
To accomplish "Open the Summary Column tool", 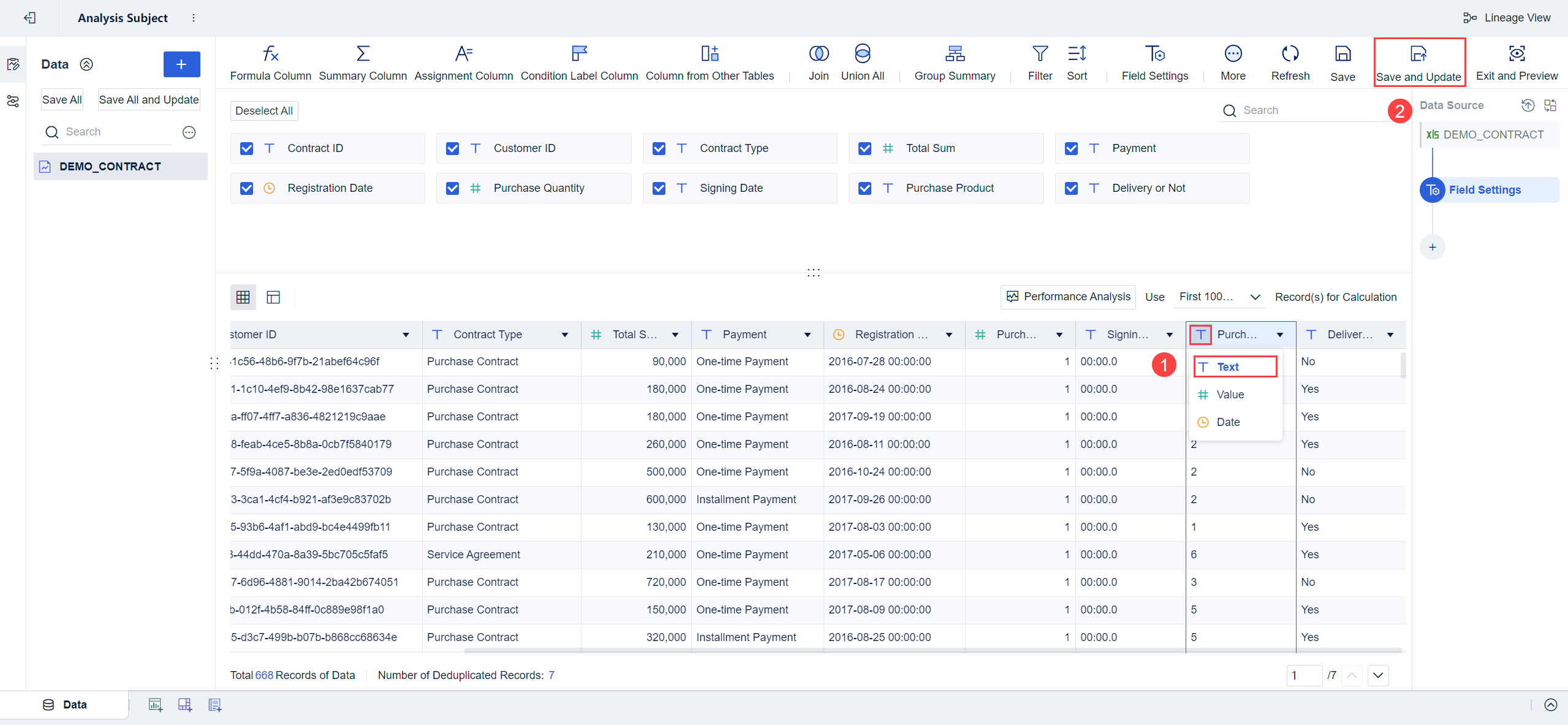I will tap(363, 61).
